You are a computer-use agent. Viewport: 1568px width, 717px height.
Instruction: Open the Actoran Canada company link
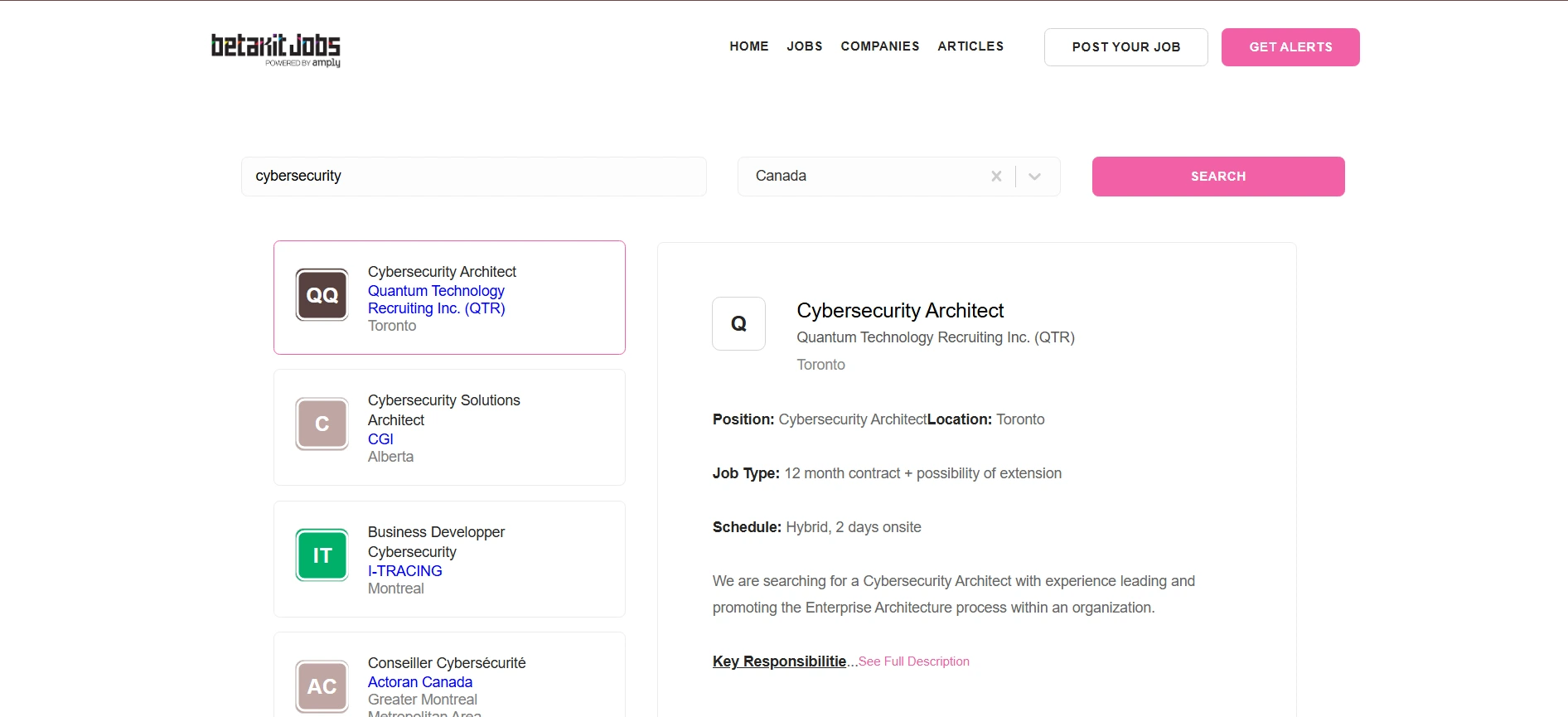420,682
